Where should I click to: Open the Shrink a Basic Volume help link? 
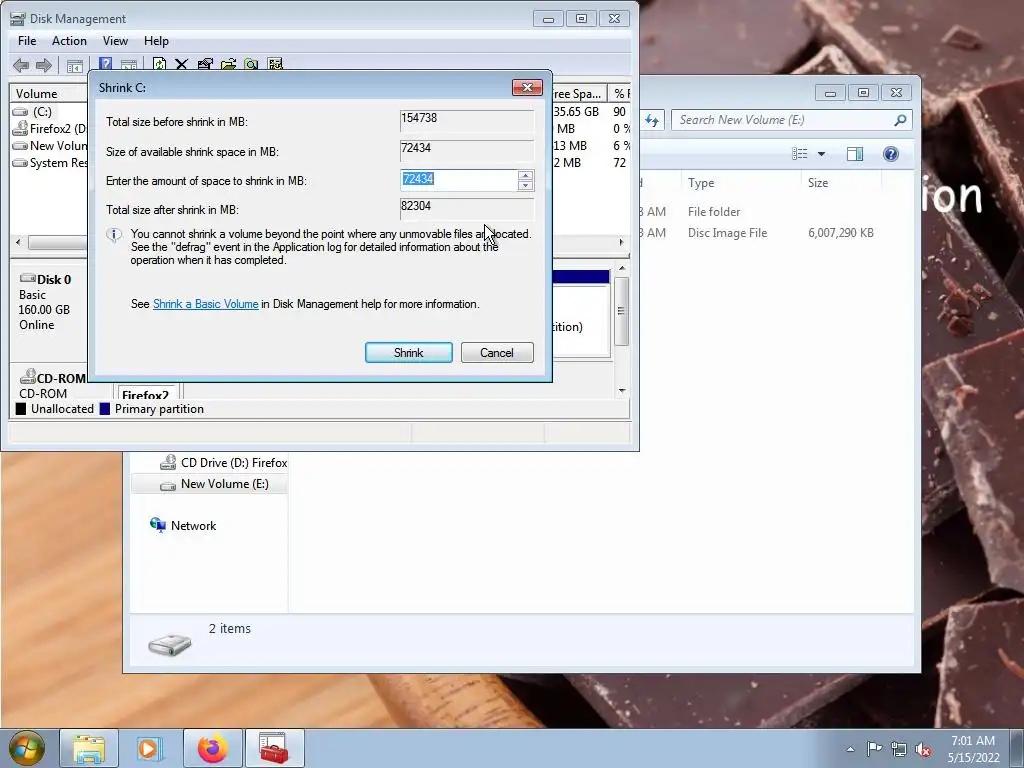(x=206, y=304)
